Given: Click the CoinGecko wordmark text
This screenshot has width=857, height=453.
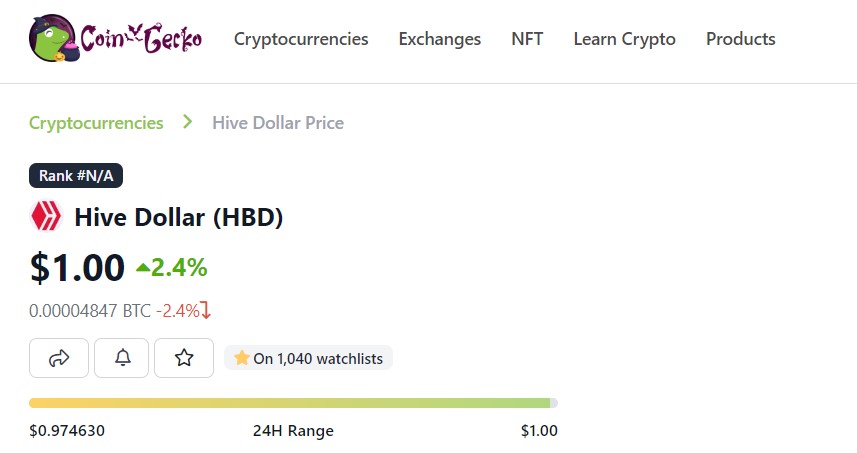Looking at the screenshot, I should 141,39.
